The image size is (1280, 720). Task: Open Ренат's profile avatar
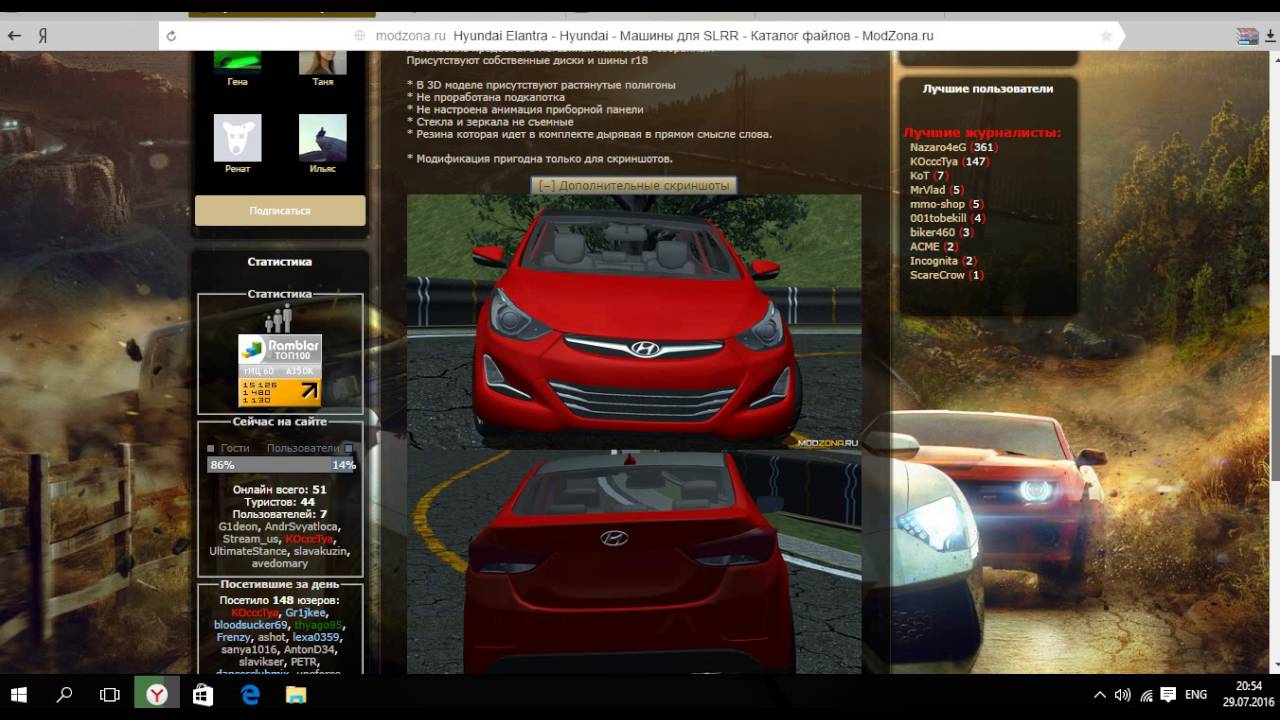pos(237,138)
